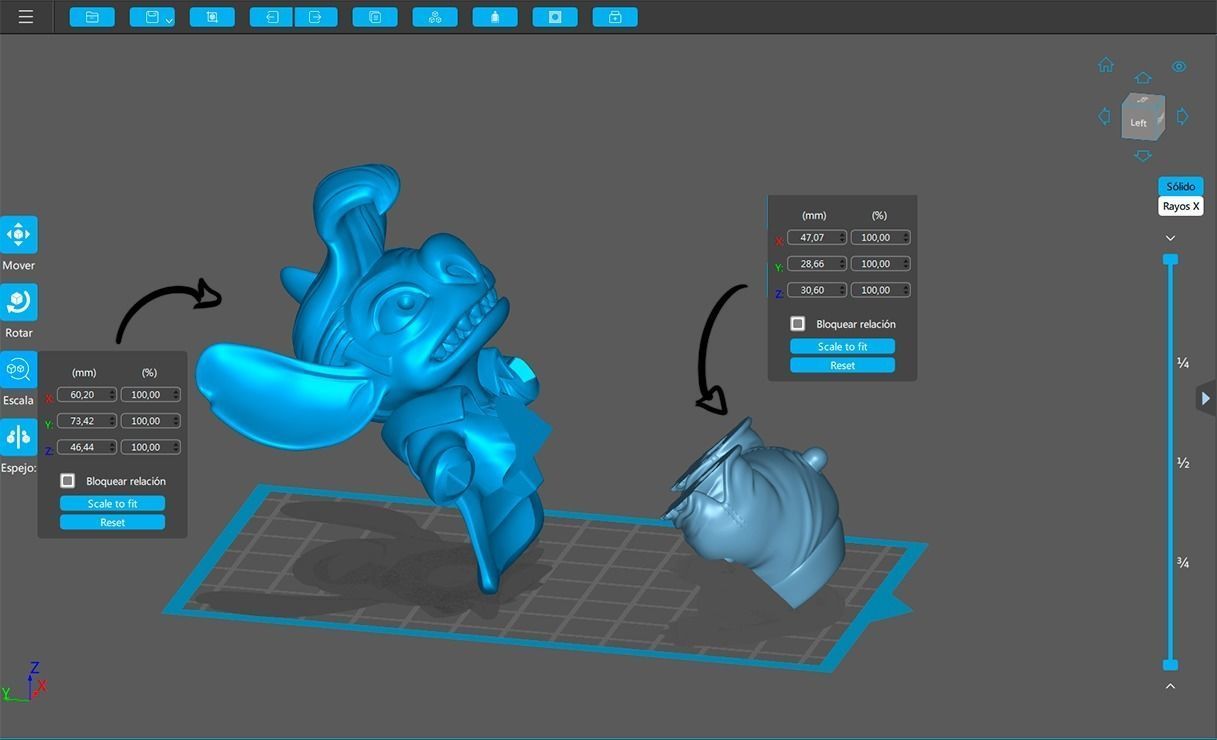This screenshot has width=1217, height=740.
Task: Click the bottom handle of layer slider
Action: click(1170, 665)
